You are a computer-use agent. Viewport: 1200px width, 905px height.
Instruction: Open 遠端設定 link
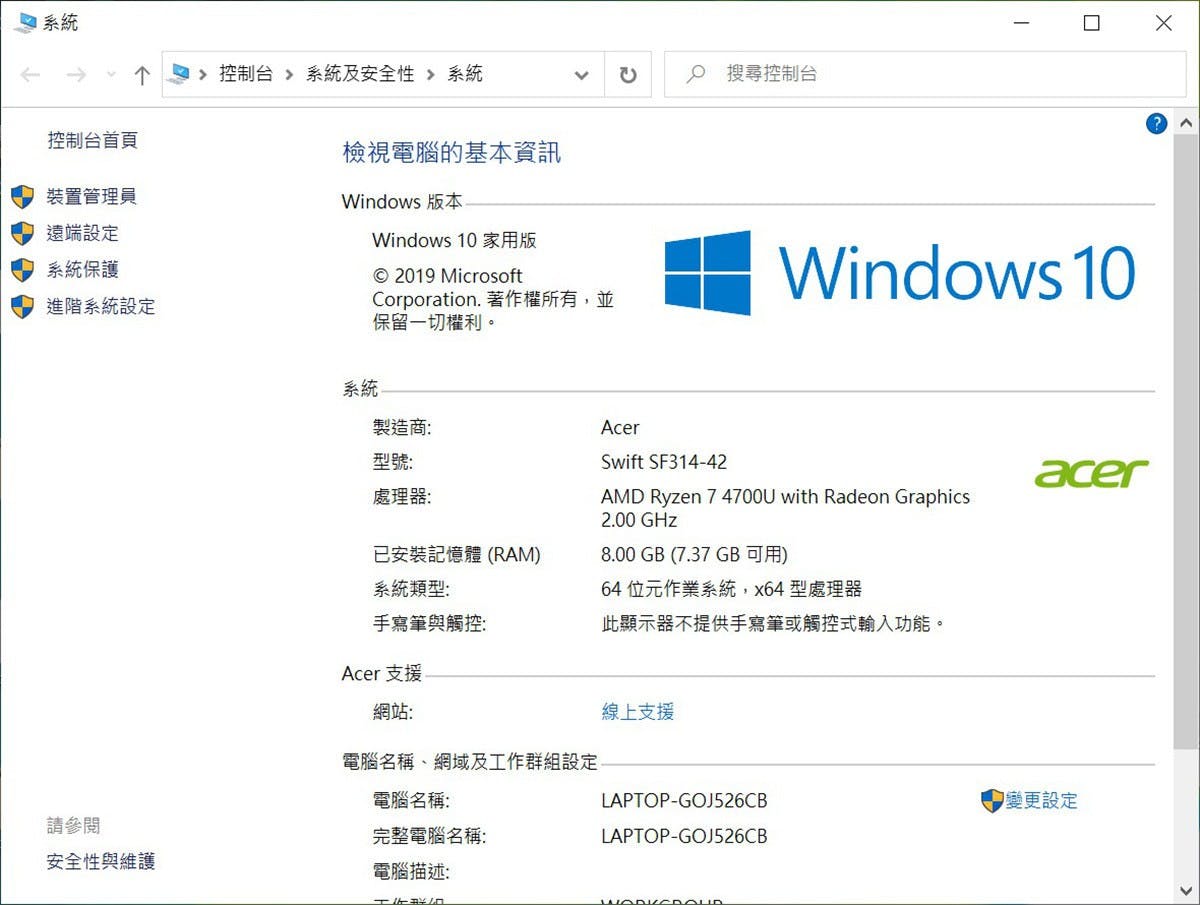(x=83, y=233)
